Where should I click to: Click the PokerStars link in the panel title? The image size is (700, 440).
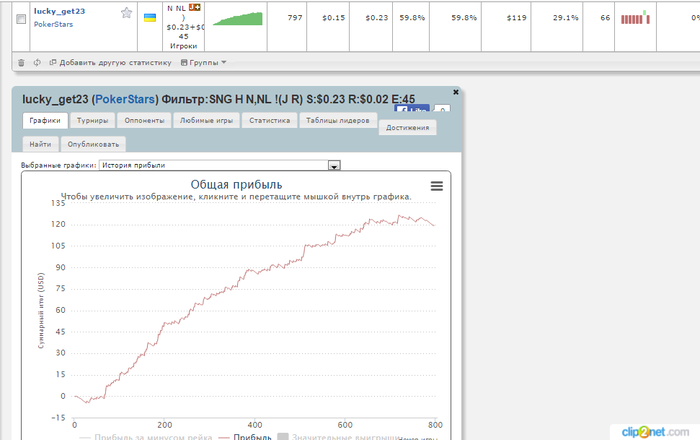click(x=125, y=99)
